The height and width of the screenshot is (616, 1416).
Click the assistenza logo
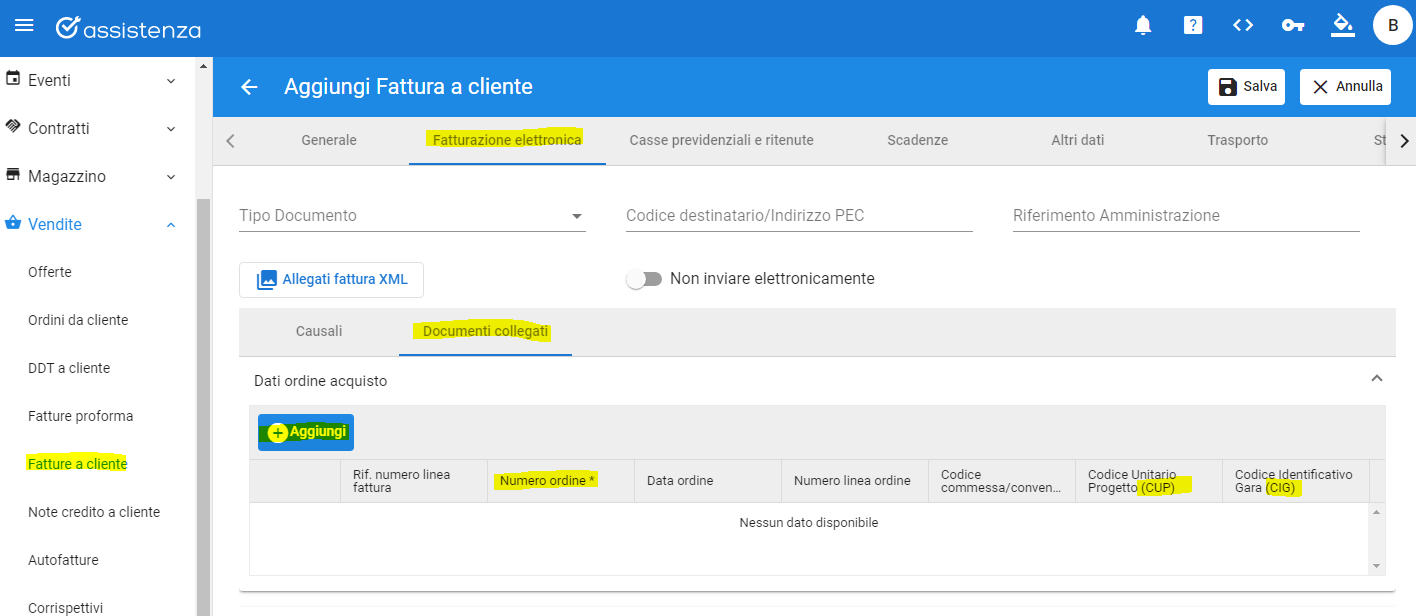(x=128, y=27)
